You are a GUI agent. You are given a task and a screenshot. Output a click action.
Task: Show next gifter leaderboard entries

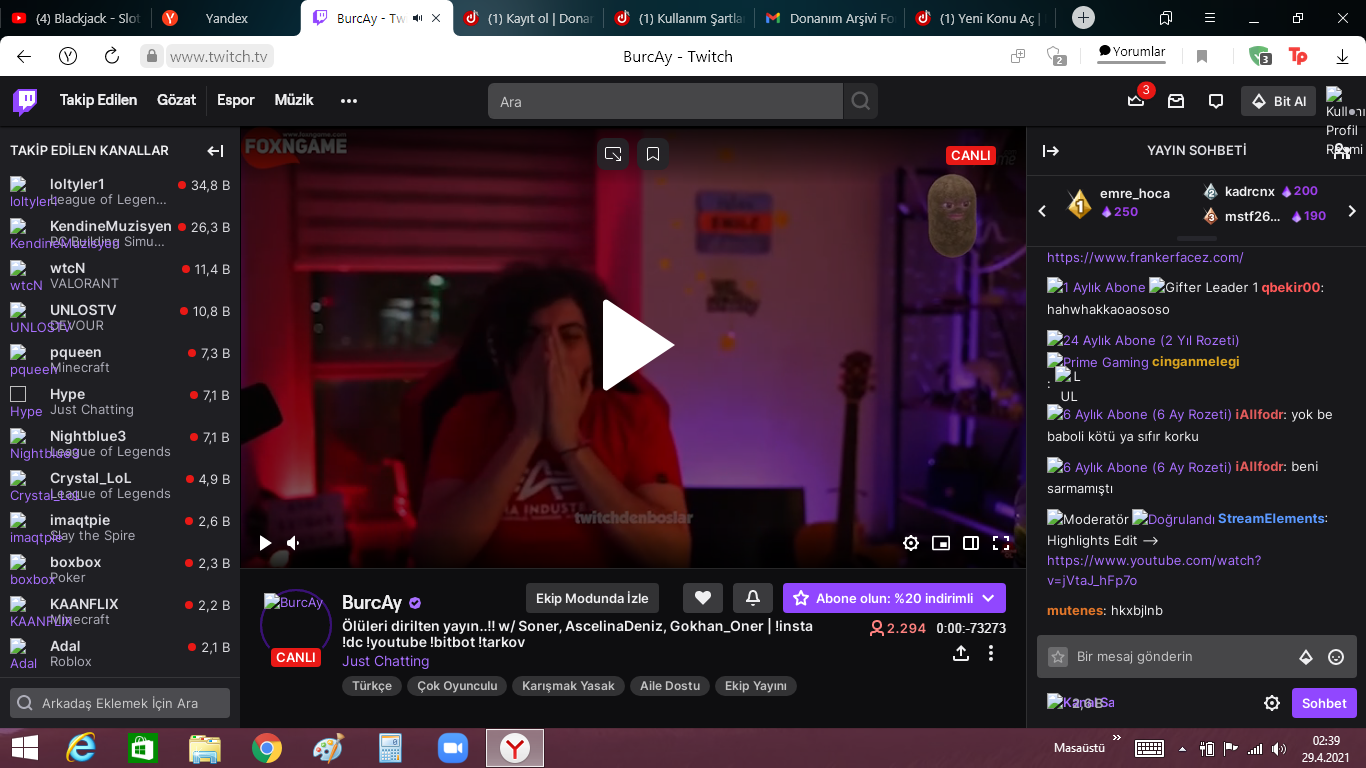point(1352,211)
